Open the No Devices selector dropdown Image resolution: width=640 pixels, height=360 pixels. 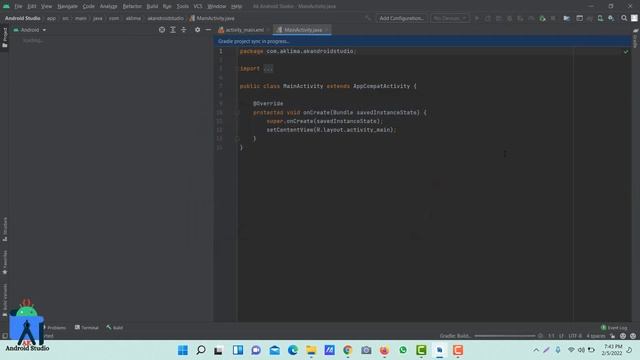click(x=449, y=18)
